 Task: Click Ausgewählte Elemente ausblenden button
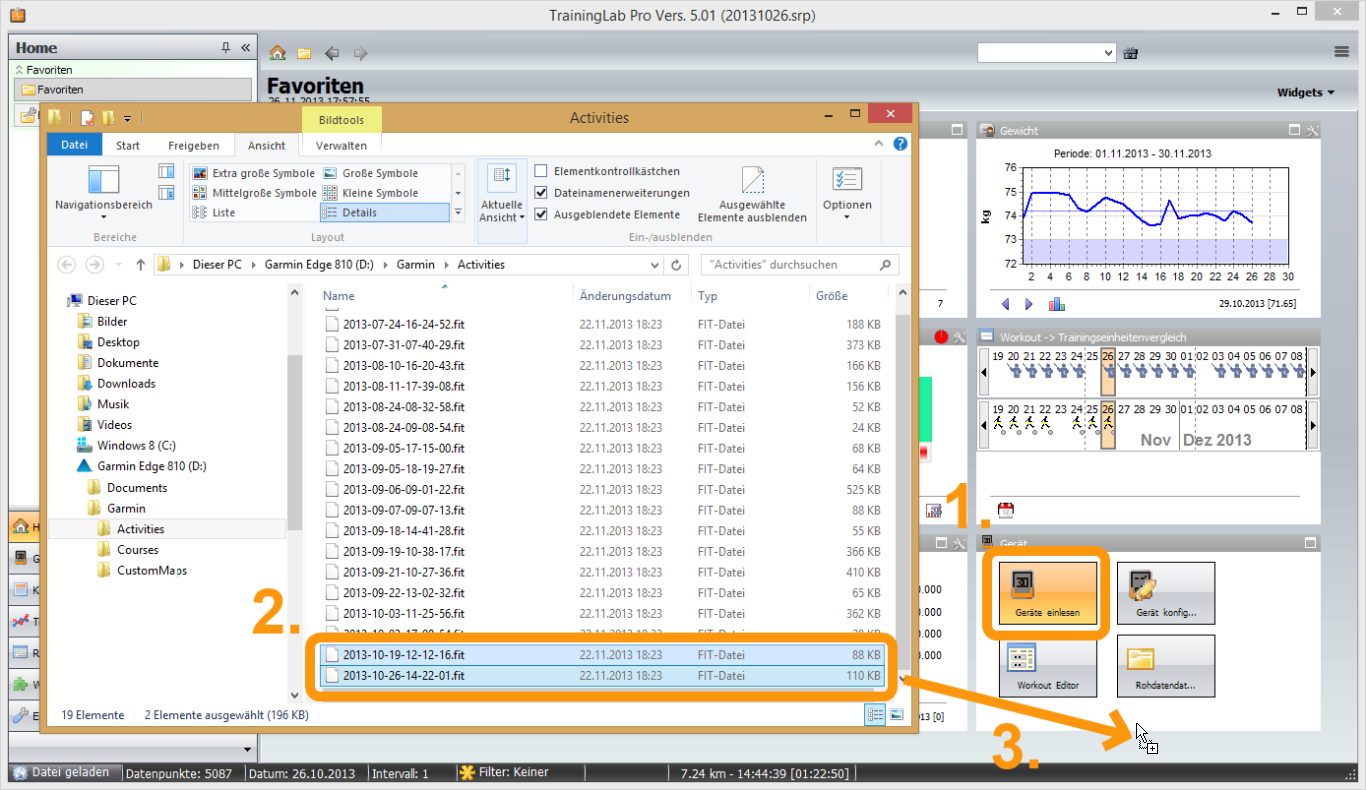point(752,194)
